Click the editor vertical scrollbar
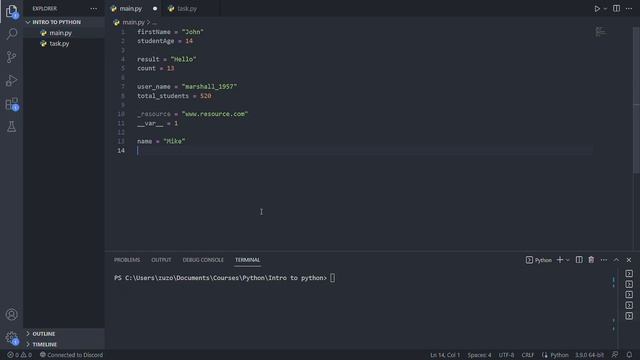Screen dimensions: 640x360 click(636, 100)
